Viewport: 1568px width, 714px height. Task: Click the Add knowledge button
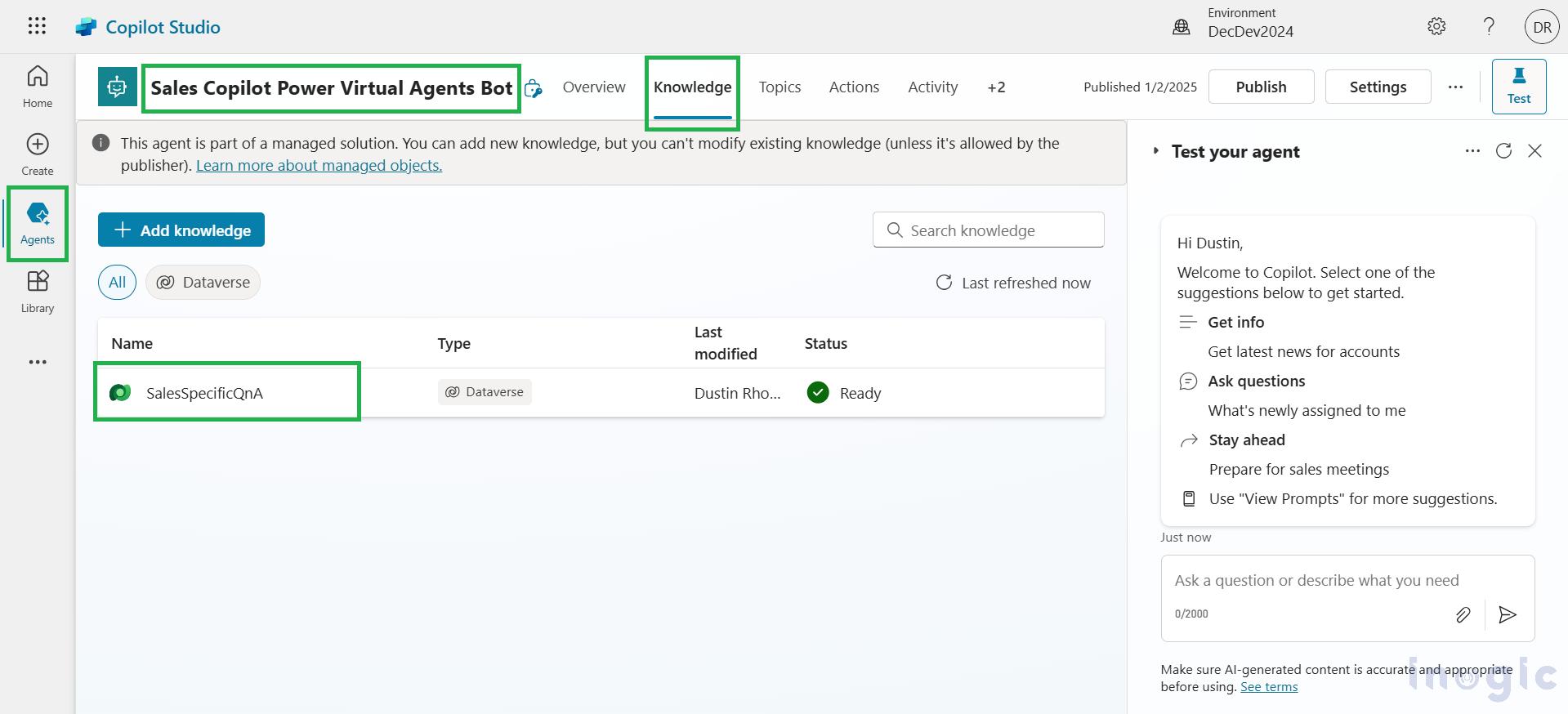[181, 230]
